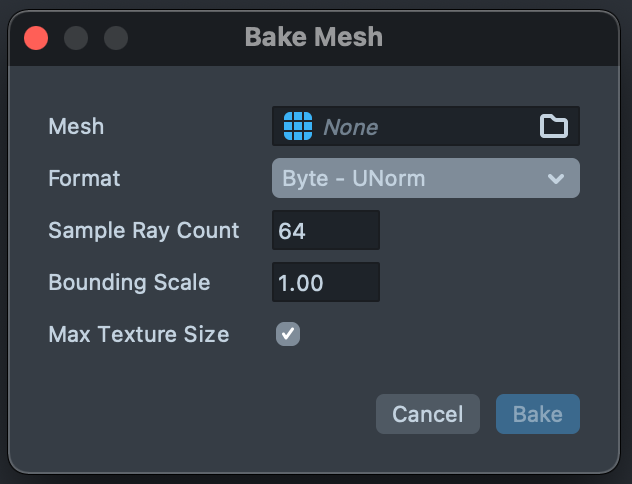Viewport: 632px width, 484px height.
Task: Uncheck the Max Texture Size checkbox
Action: (x=288, y=334)
